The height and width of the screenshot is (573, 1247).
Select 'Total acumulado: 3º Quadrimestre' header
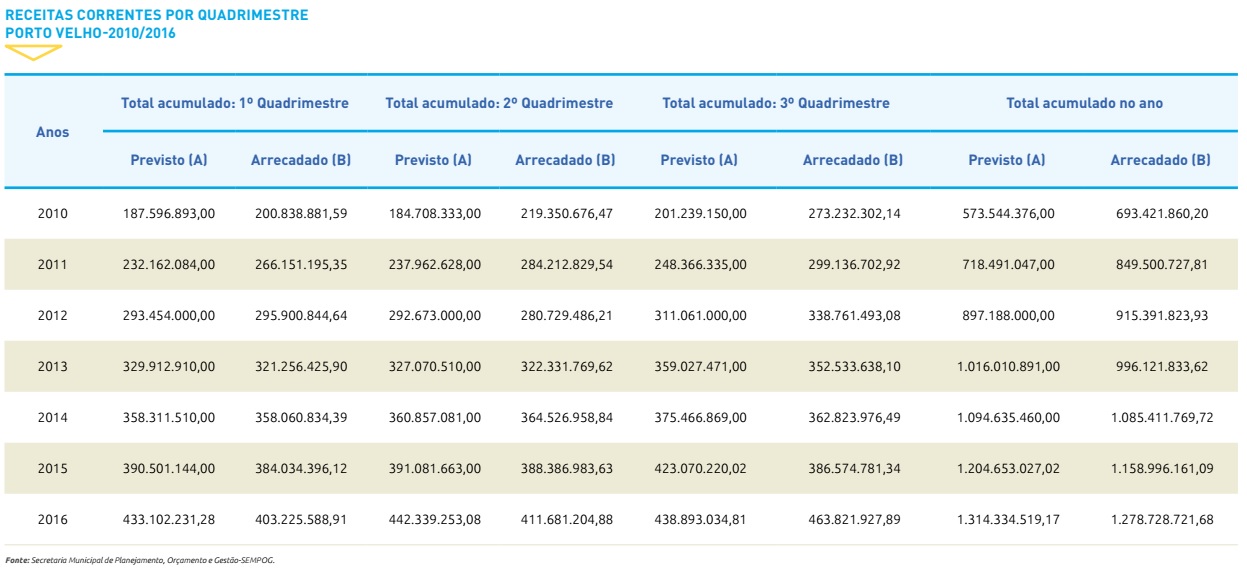[775, 103]
